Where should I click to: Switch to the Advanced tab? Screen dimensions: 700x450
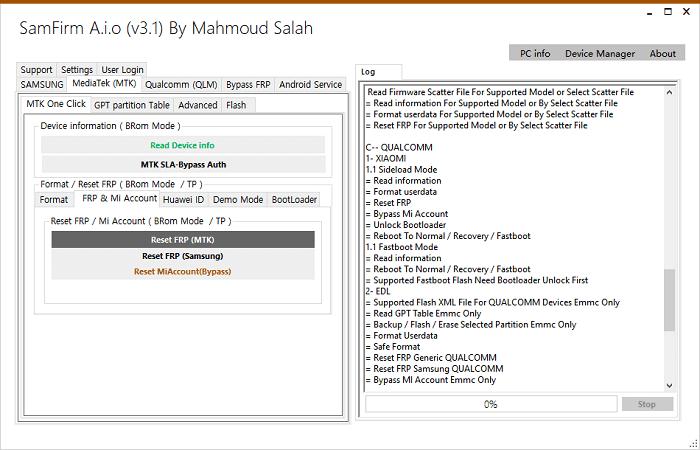(197, 105)
